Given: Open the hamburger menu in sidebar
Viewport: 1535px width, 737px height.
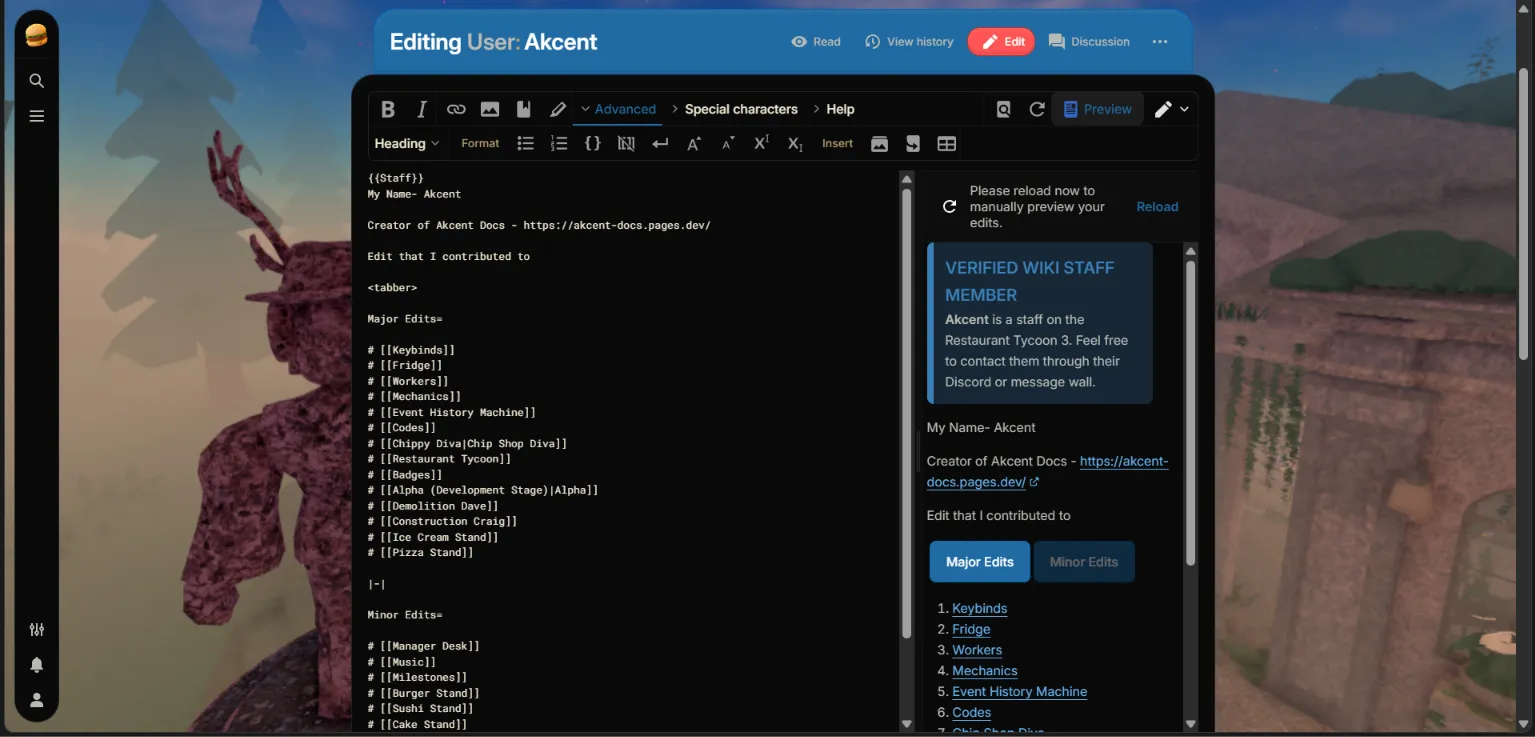Looking at the screenshot, I should click(36, 116).
